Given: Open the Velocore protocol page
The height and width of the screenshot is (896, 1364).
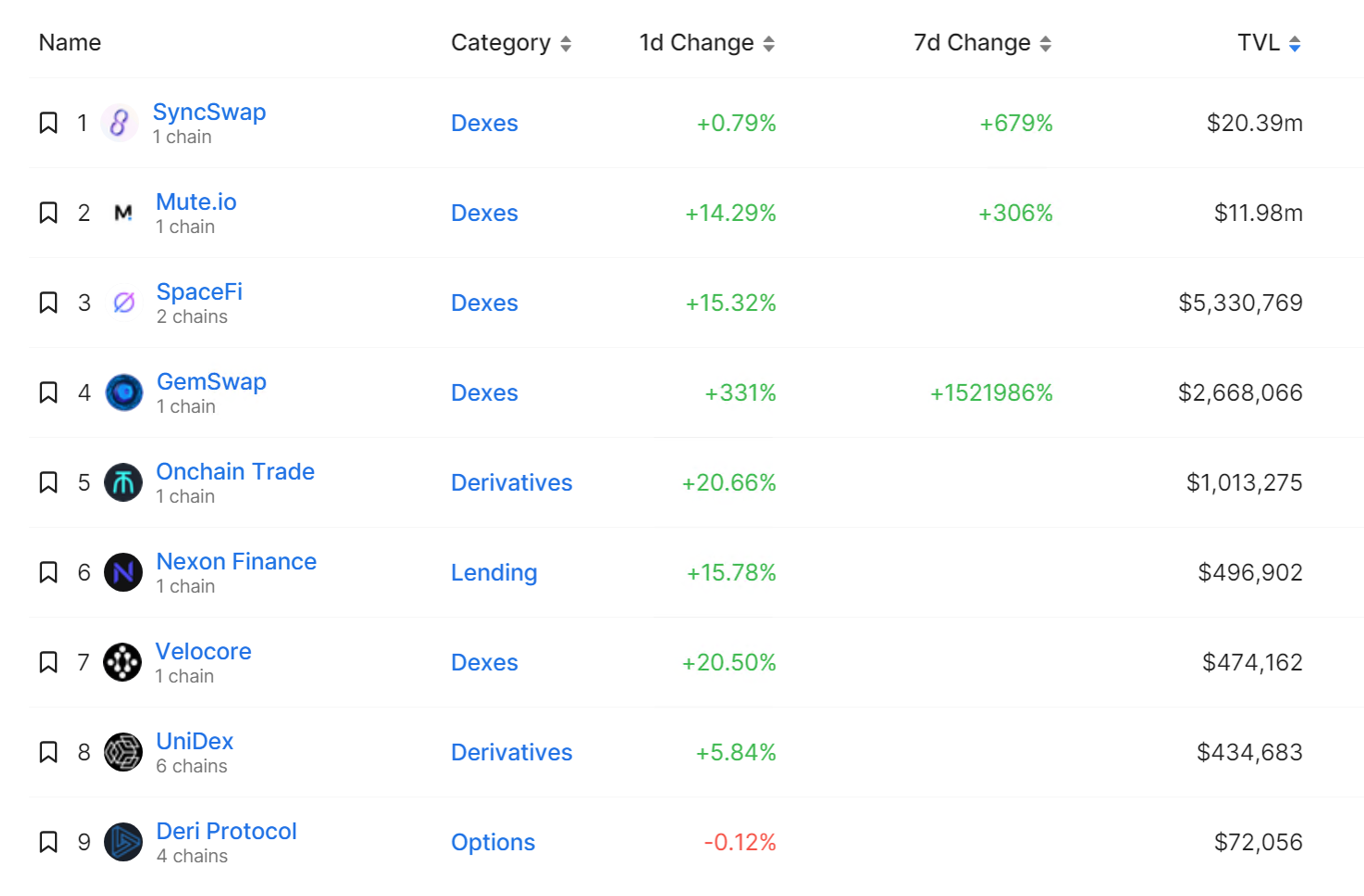Looking at the screenshot, I should click(x=203, y=652).
